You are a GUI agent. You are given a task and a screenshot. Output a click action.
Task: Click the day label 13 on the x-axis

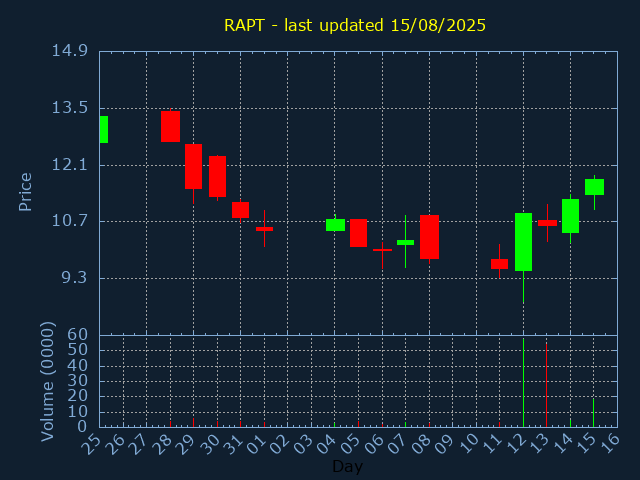coord(539,443)
